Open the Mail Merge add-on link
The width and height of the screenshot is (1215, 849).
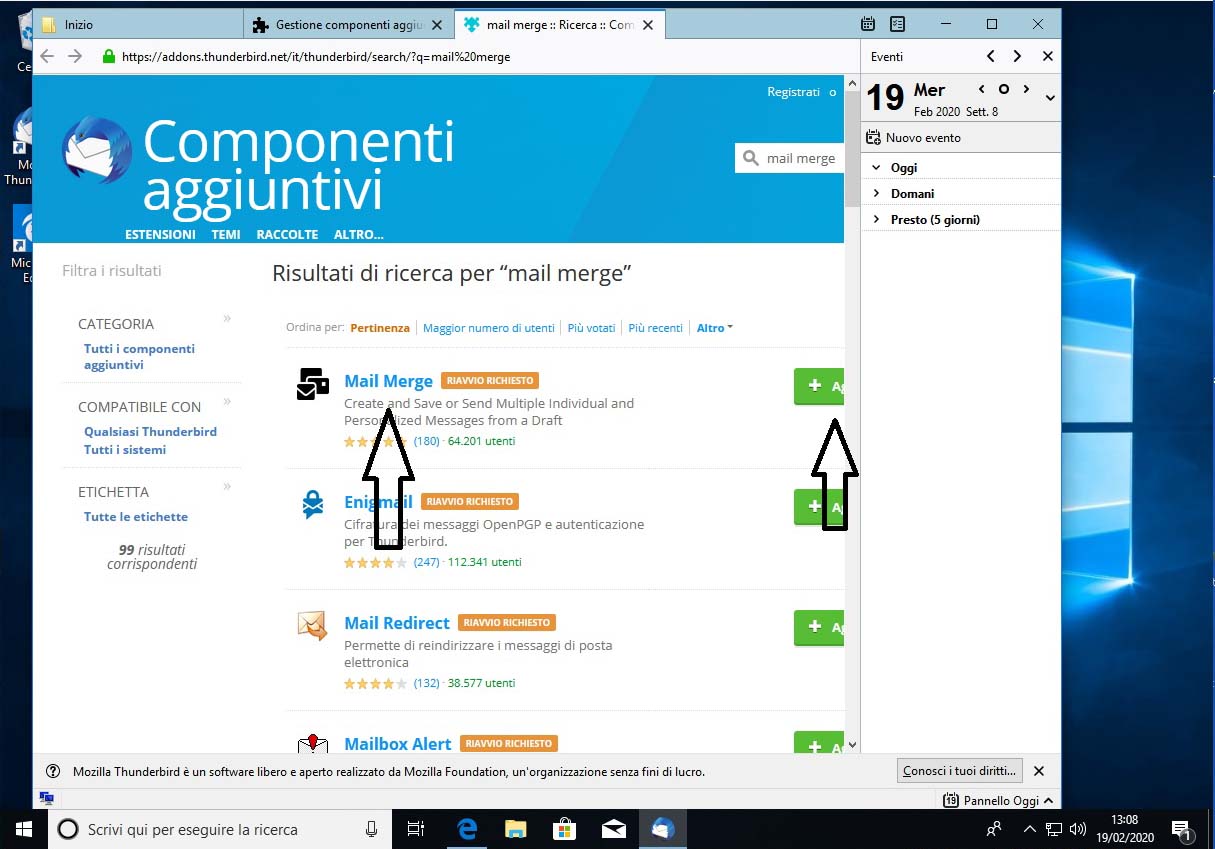[388, 381]
